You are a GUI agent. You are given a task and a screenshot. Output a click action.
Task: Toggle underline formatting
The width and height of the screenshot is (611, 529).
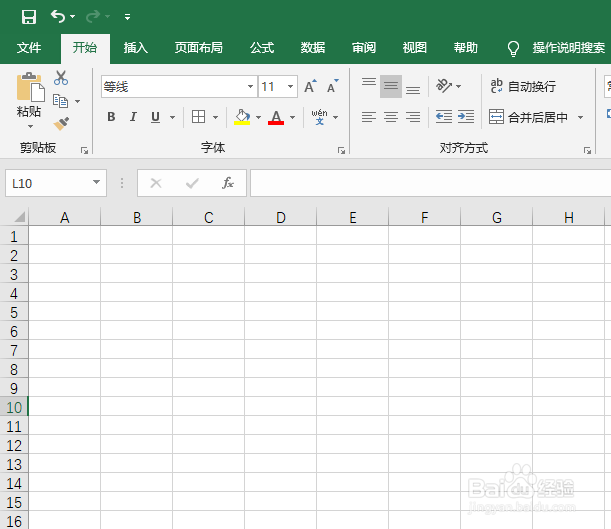[x=155, y=117]
